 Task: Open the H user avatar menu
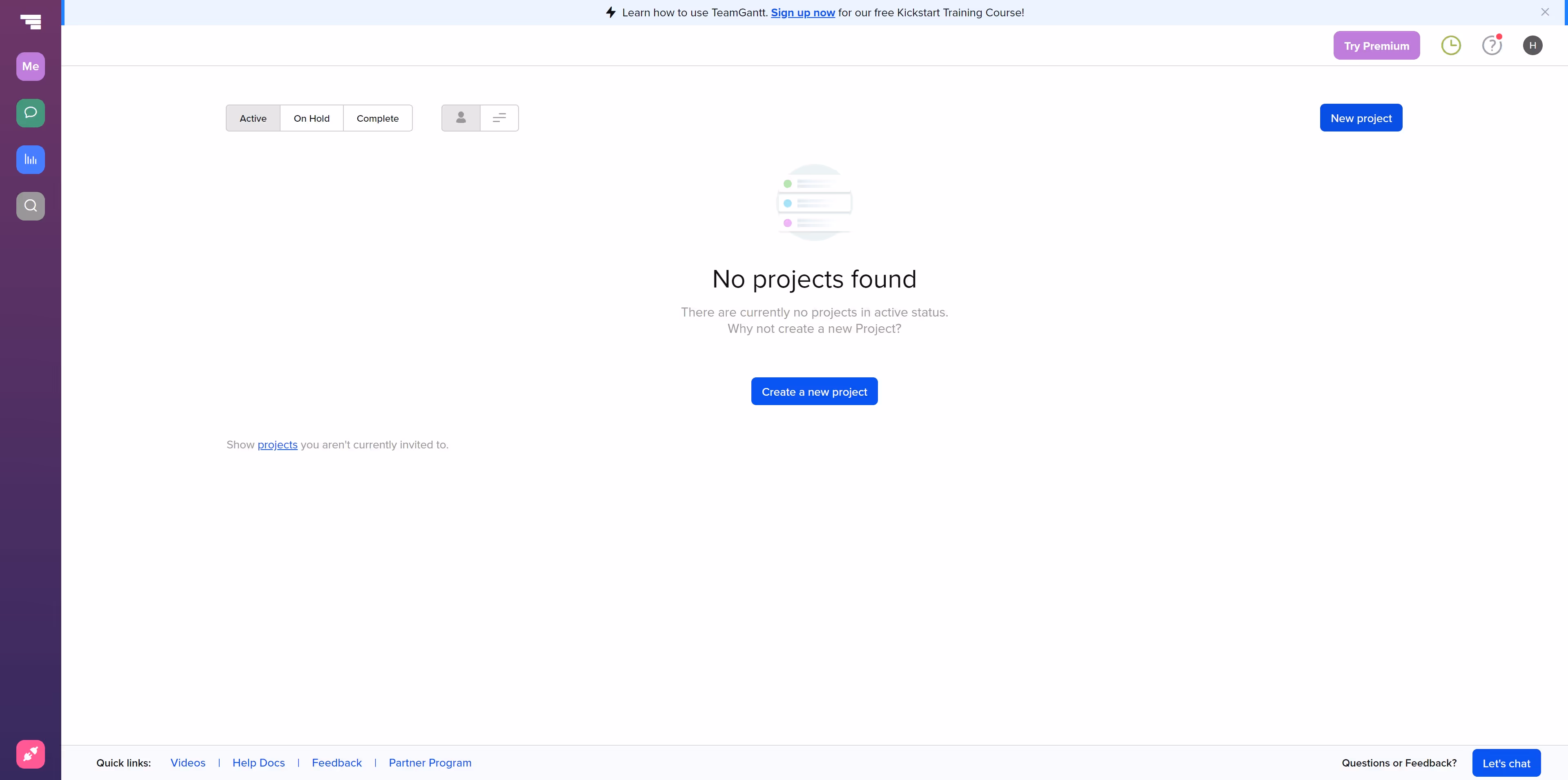pyautogui.click(x=1532, y=46)
